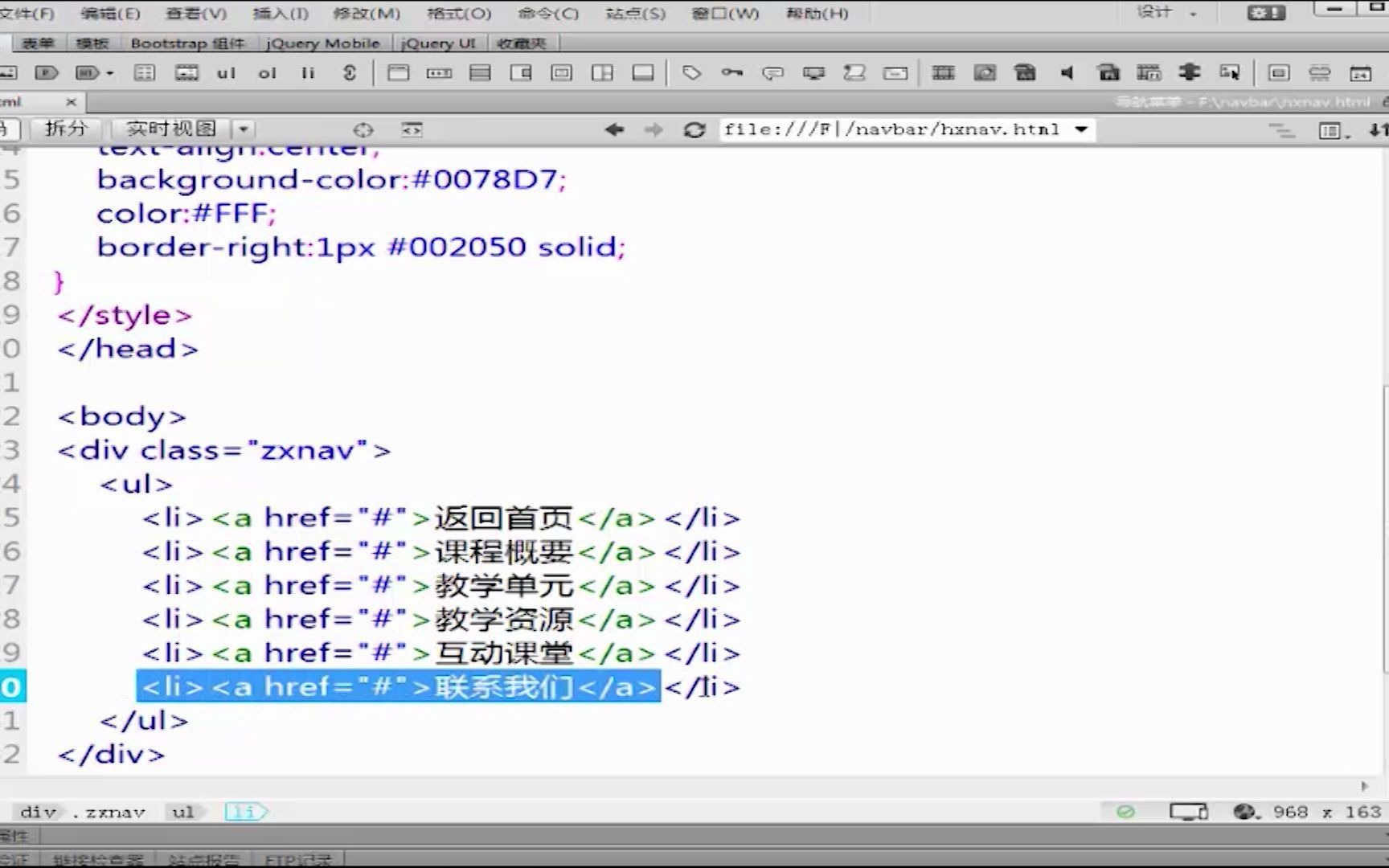The width and height of the screenshot is (1389, 868).
Task: Click the horizontal scroll right arrow
Action: tap(1364, 786)
